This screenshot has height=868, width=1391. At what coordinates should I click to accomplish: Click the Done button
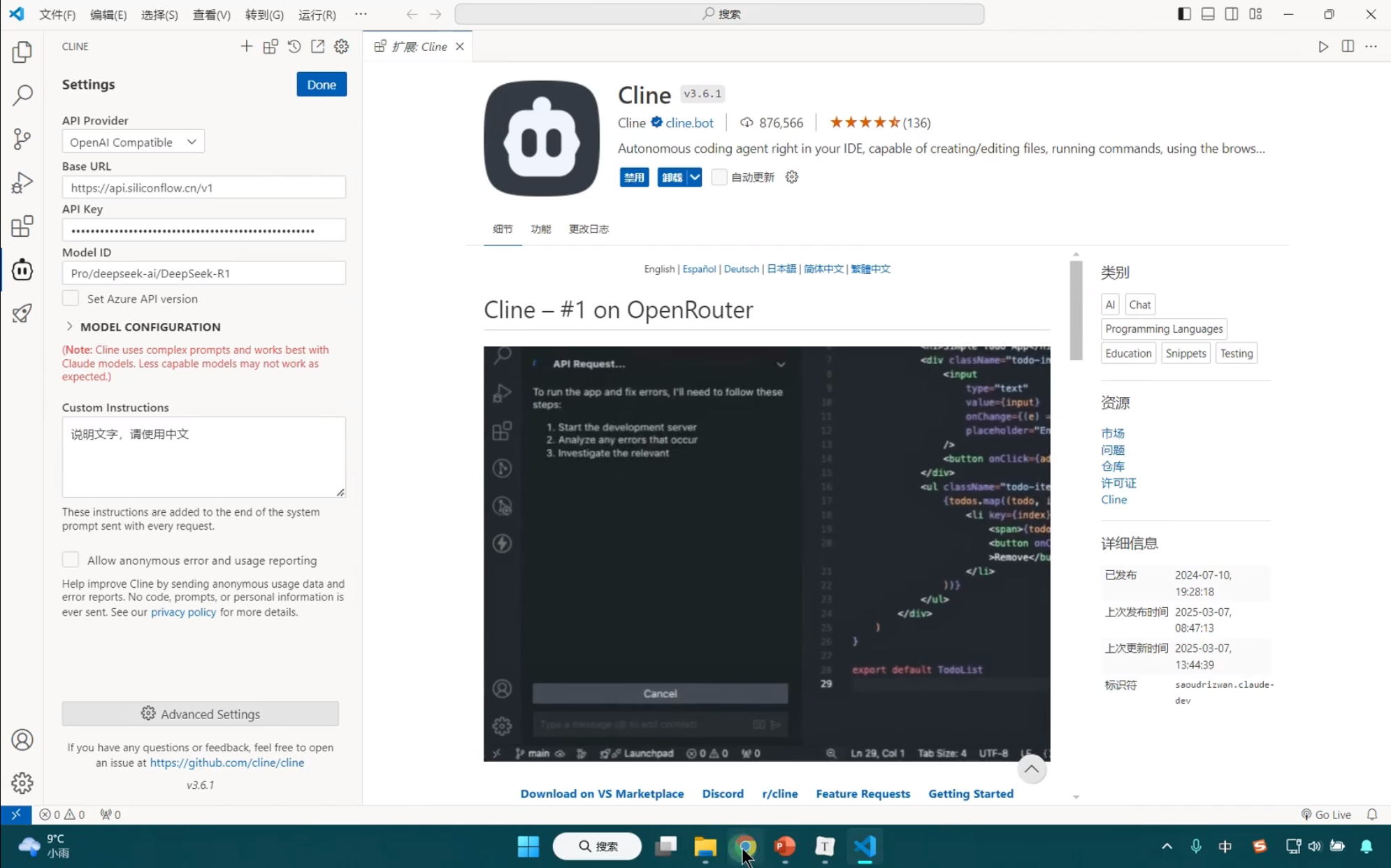pyautogui.click(x=322, y=85)
